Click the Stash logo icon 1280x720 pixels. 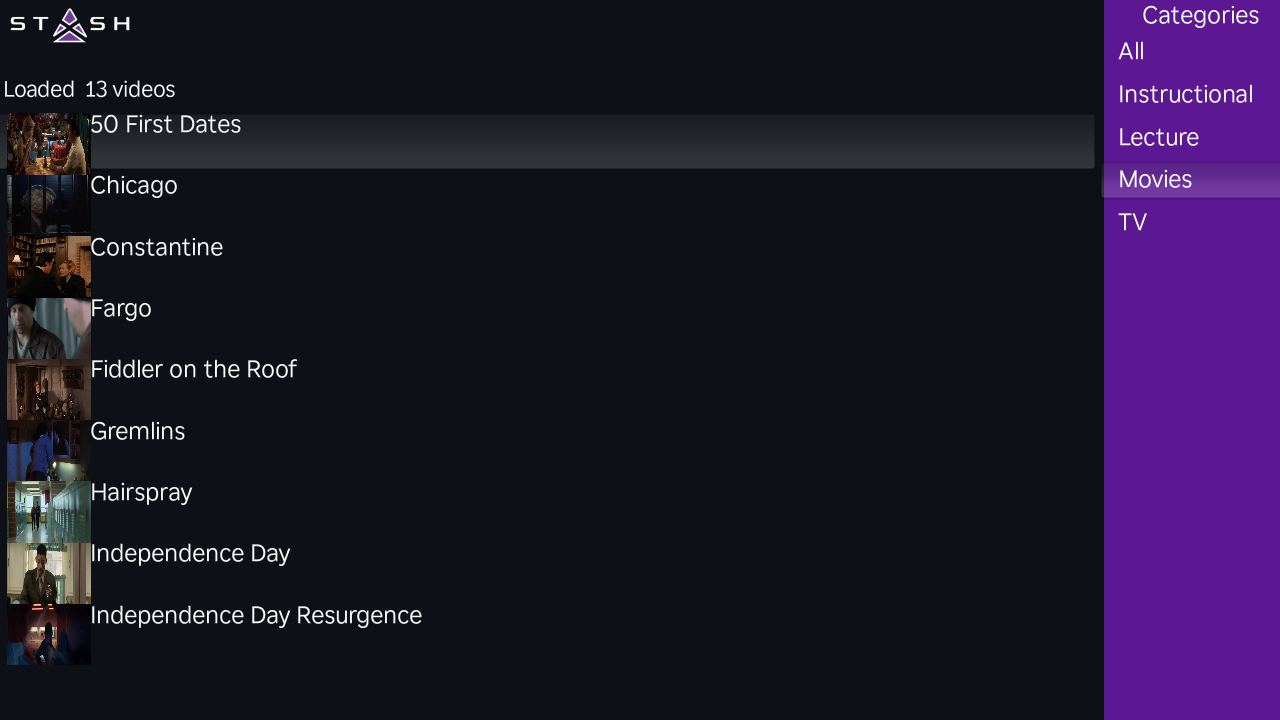70,25
